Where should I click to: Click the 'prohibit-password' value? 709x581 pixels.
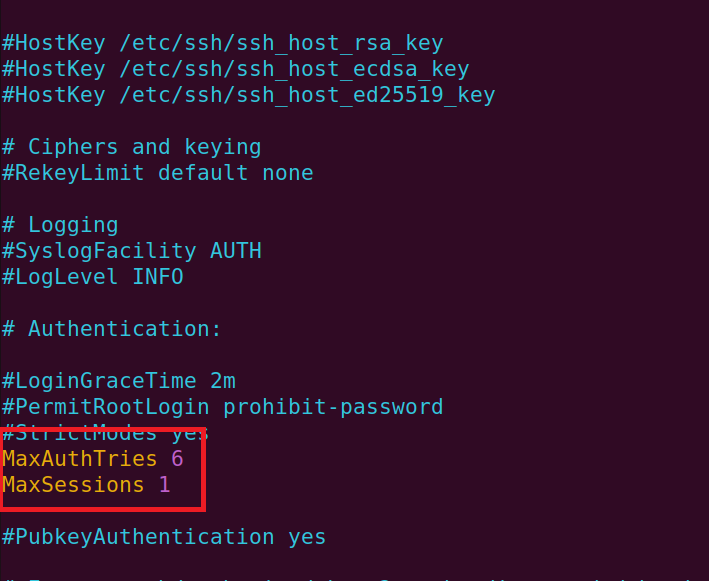tap(333, 407)
